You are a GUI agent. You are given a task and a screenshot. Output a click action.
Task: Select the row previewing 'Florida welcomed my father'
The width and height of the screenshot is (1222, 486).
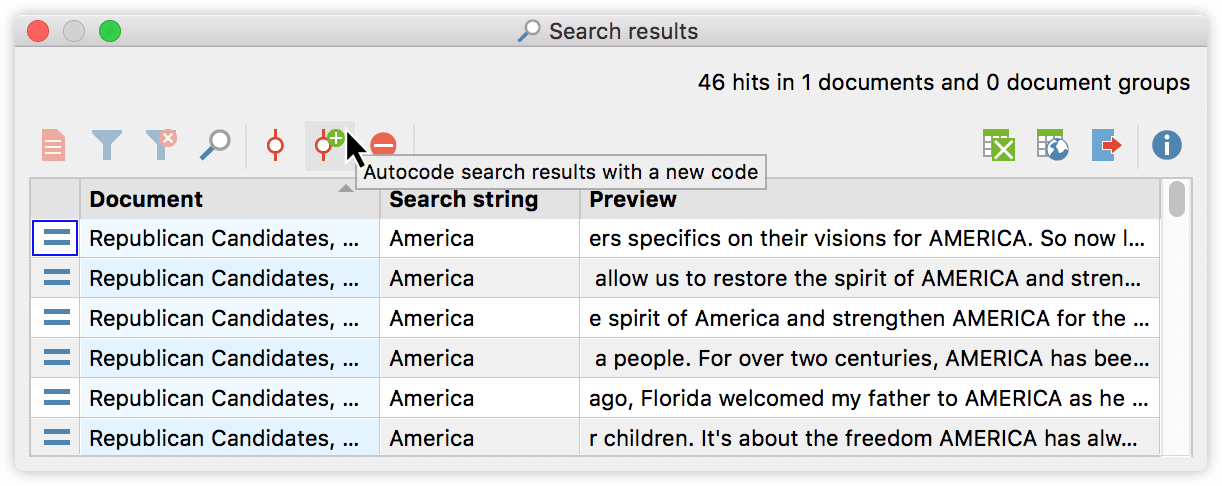tap(595, 398)
